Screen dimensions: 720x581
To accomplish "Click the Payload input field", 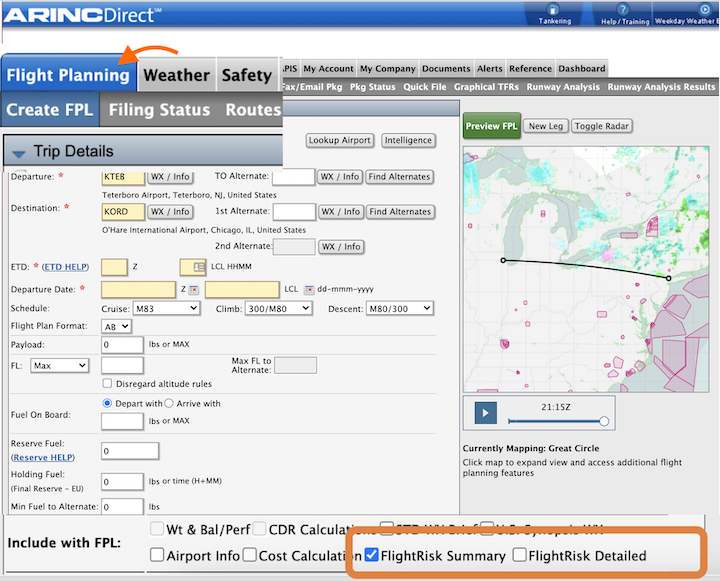I will click(x=122, y=344).
